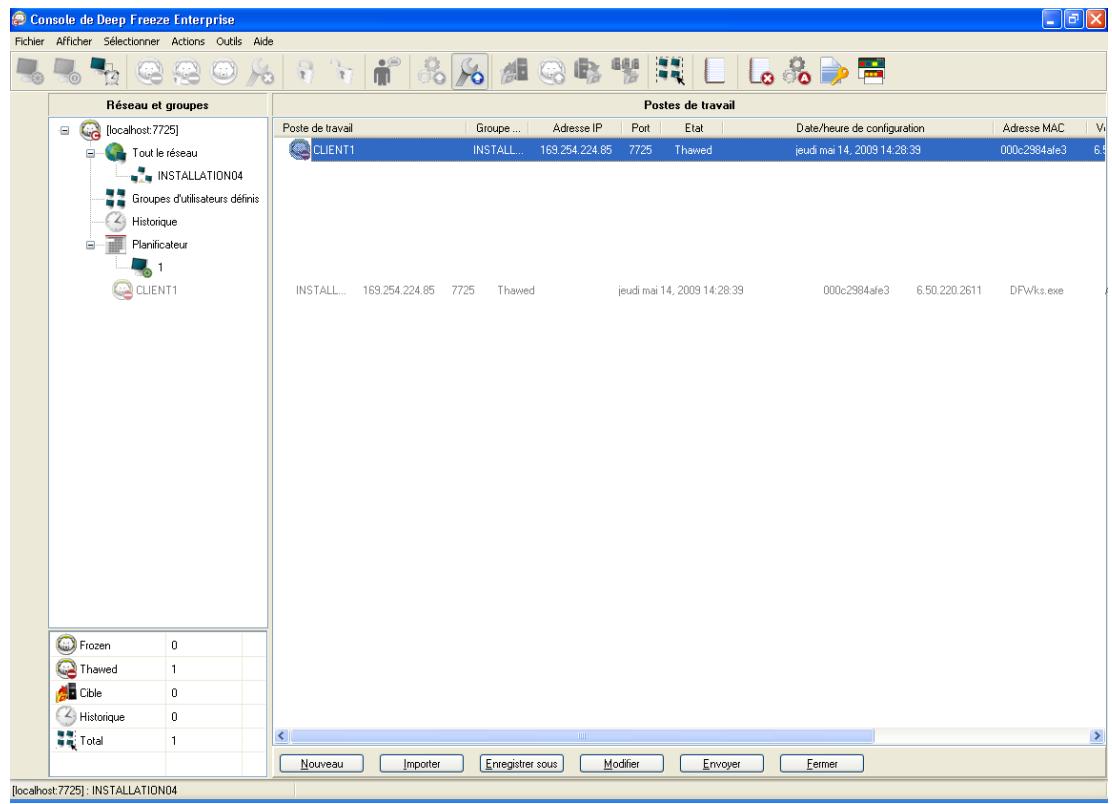Click the Importer button
Image resolution: width=1112 pixels, height=804 pixels.
click(x=421, y=764)
